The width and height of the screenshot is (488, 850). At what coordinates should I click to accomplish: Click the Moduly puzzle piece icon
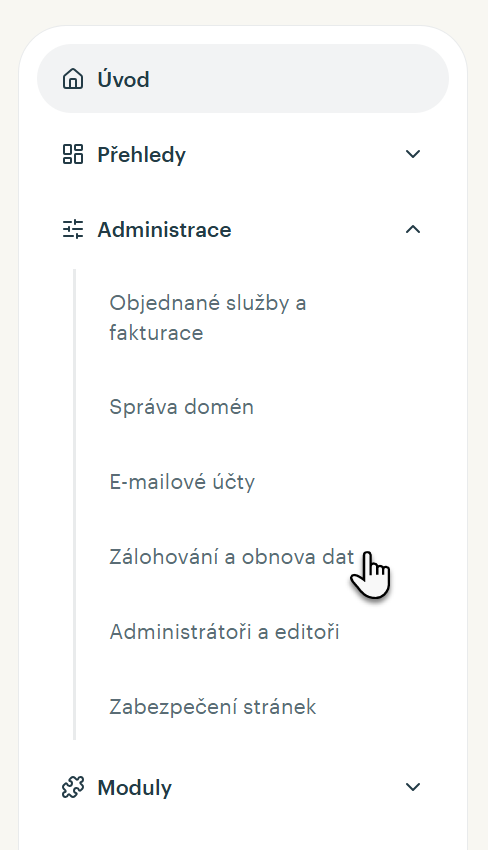pos(73,787)
